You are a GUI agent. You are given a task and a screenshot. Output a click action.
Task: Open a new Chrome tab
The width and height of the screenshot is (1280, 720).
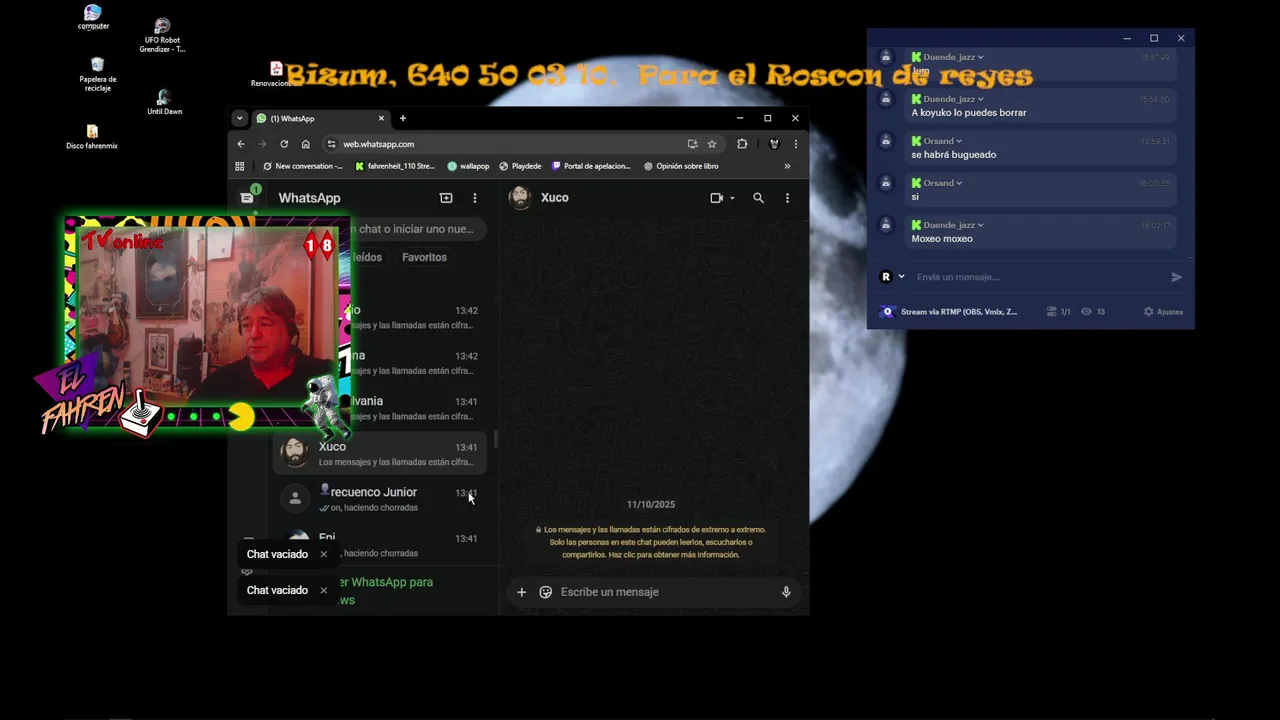point(403,118)
